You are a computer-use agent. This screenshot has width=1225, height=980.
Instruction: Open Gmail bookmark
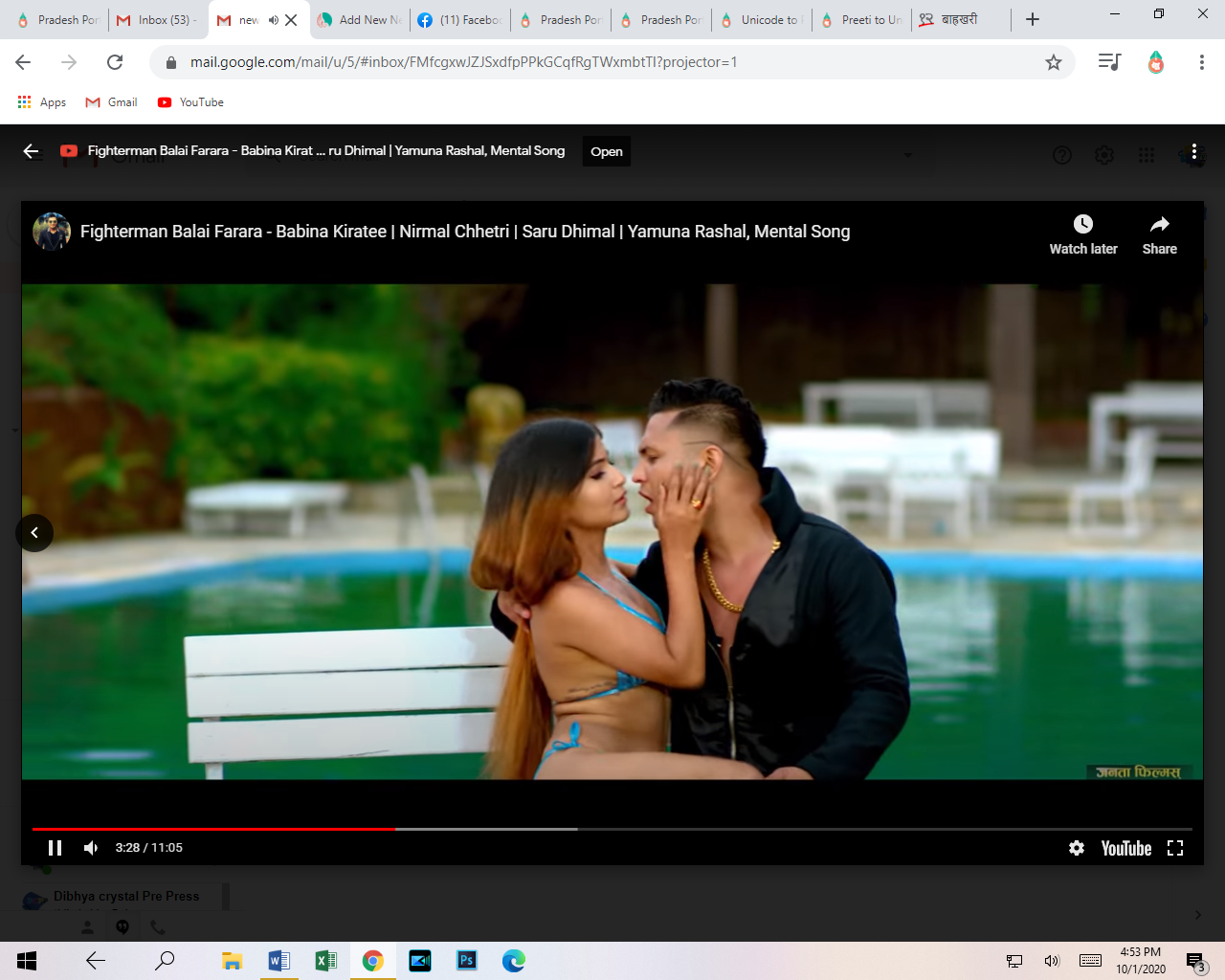[111, 102]
